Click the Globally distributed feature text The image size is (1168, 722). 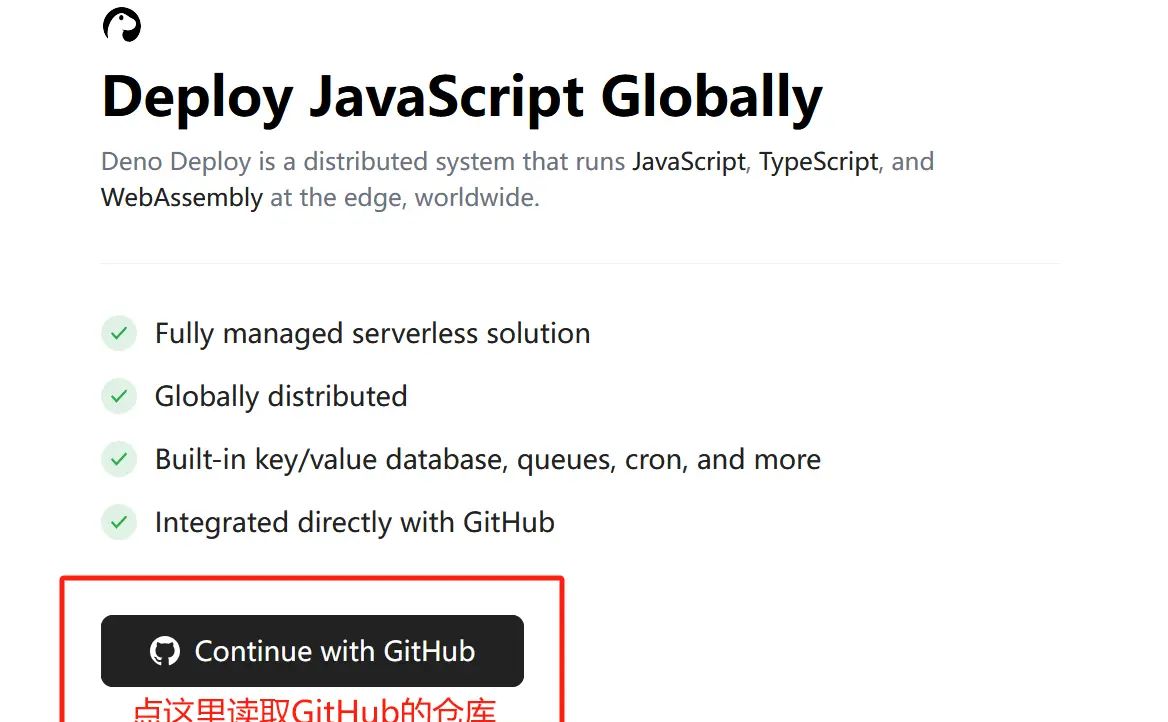pos(281,396)
